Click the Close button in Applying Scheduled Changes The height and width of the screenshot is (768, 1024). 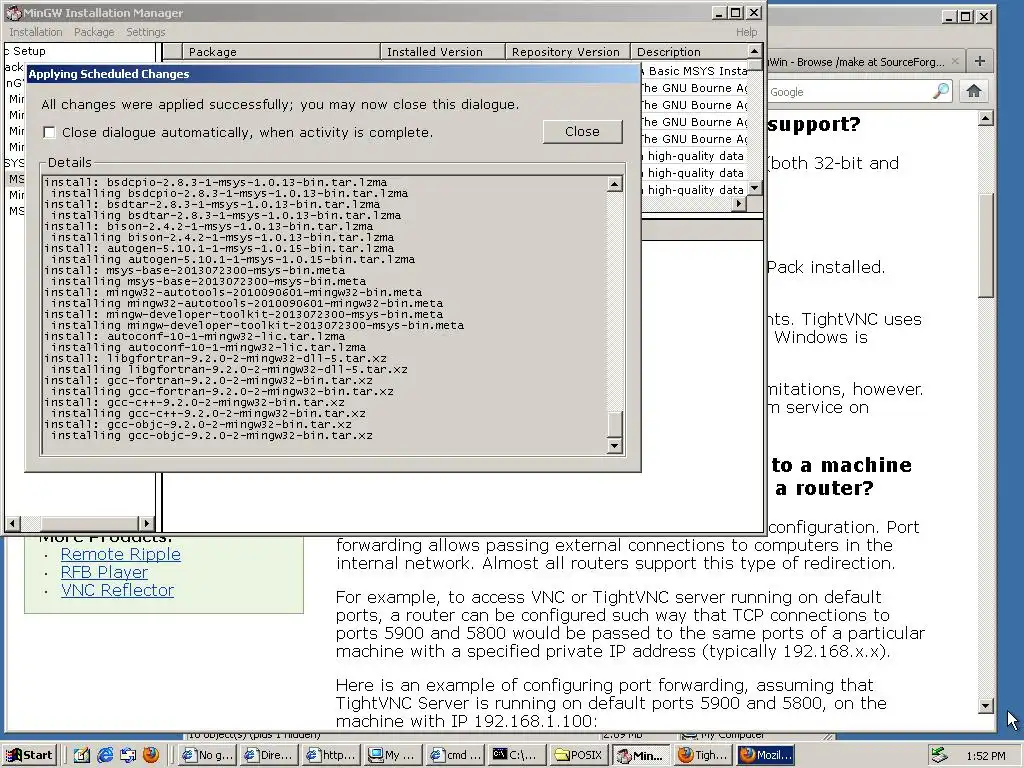pyautogui.click(x=582, y=132)
